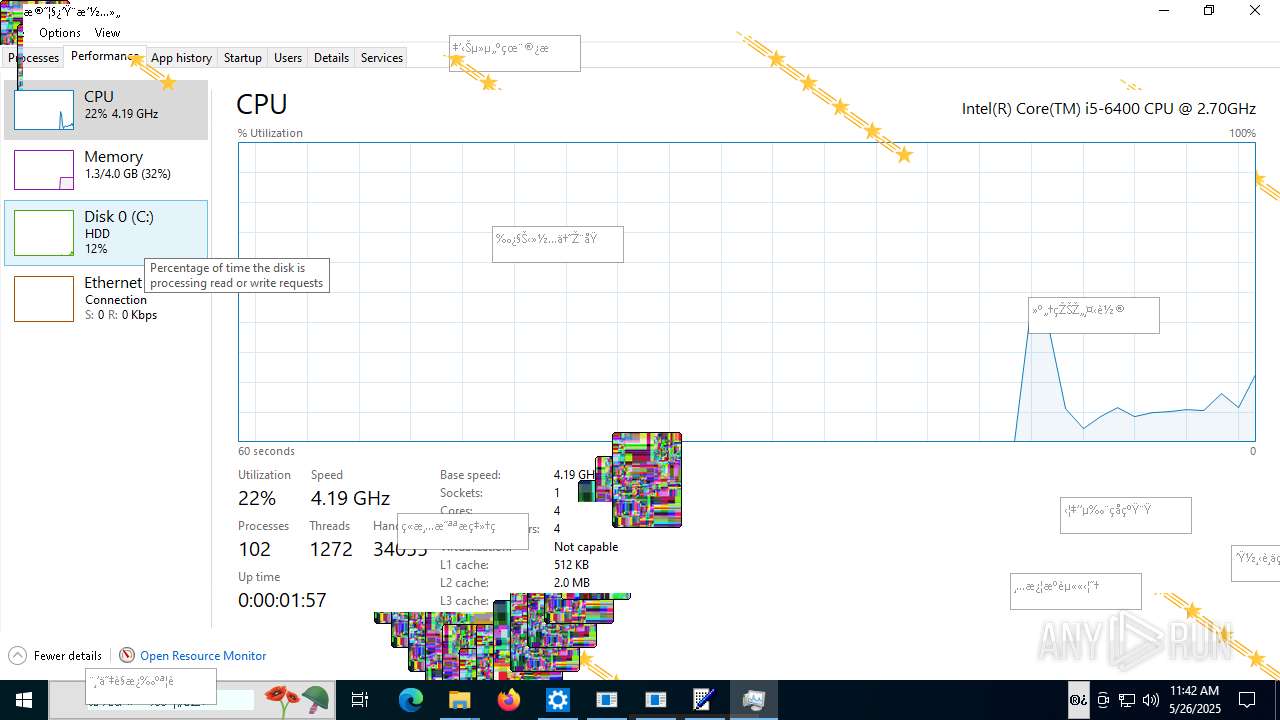
Task: Open the blue gear app on taskbar
Action: [557, 700]
